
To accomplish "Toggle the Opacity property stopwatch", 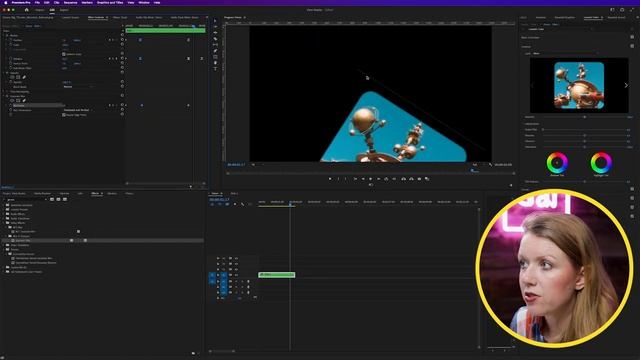I will (x=11, y=82).
